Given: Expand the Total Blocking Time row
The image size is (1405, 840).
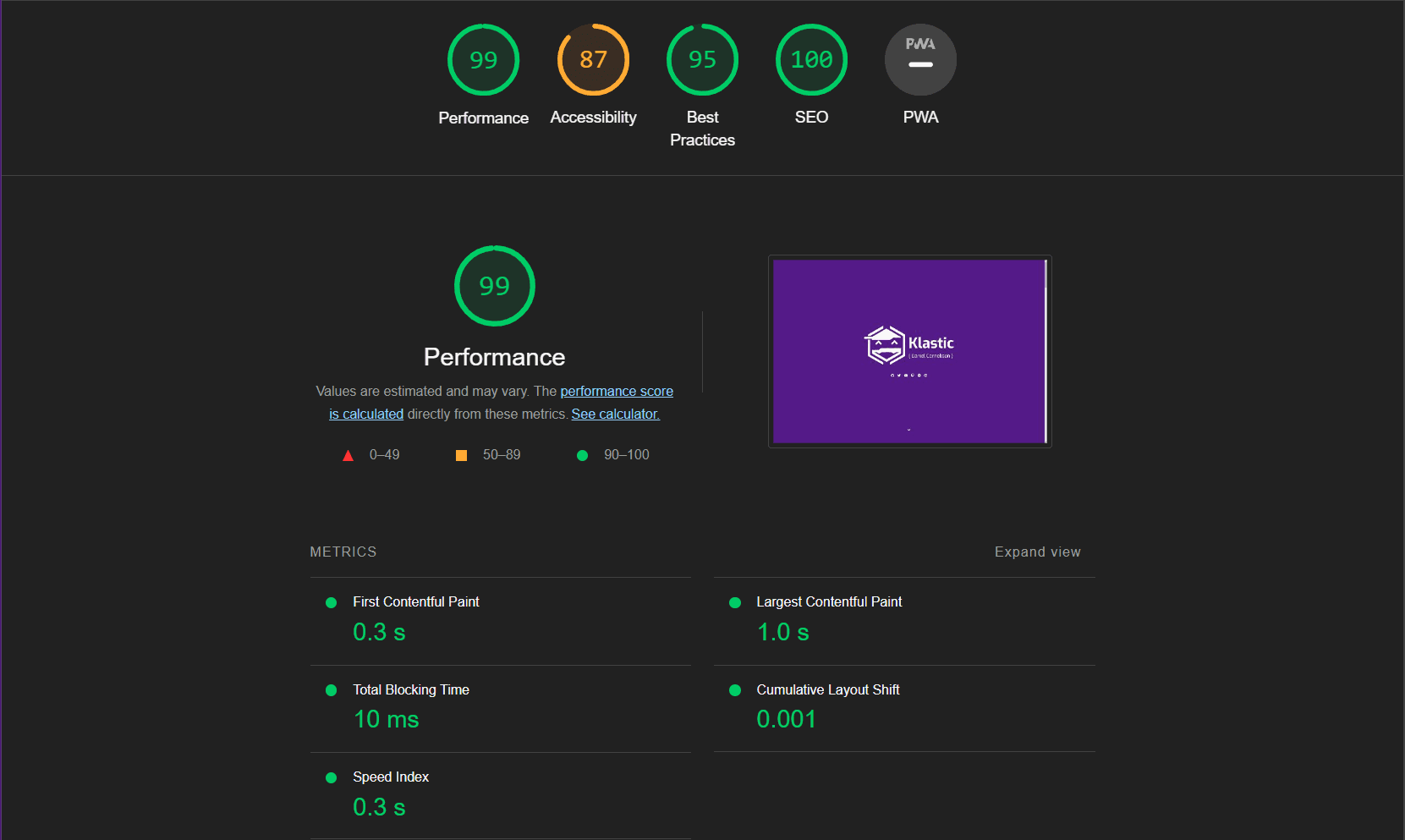Looking at the screenshot, I should [x=410, y=690].
